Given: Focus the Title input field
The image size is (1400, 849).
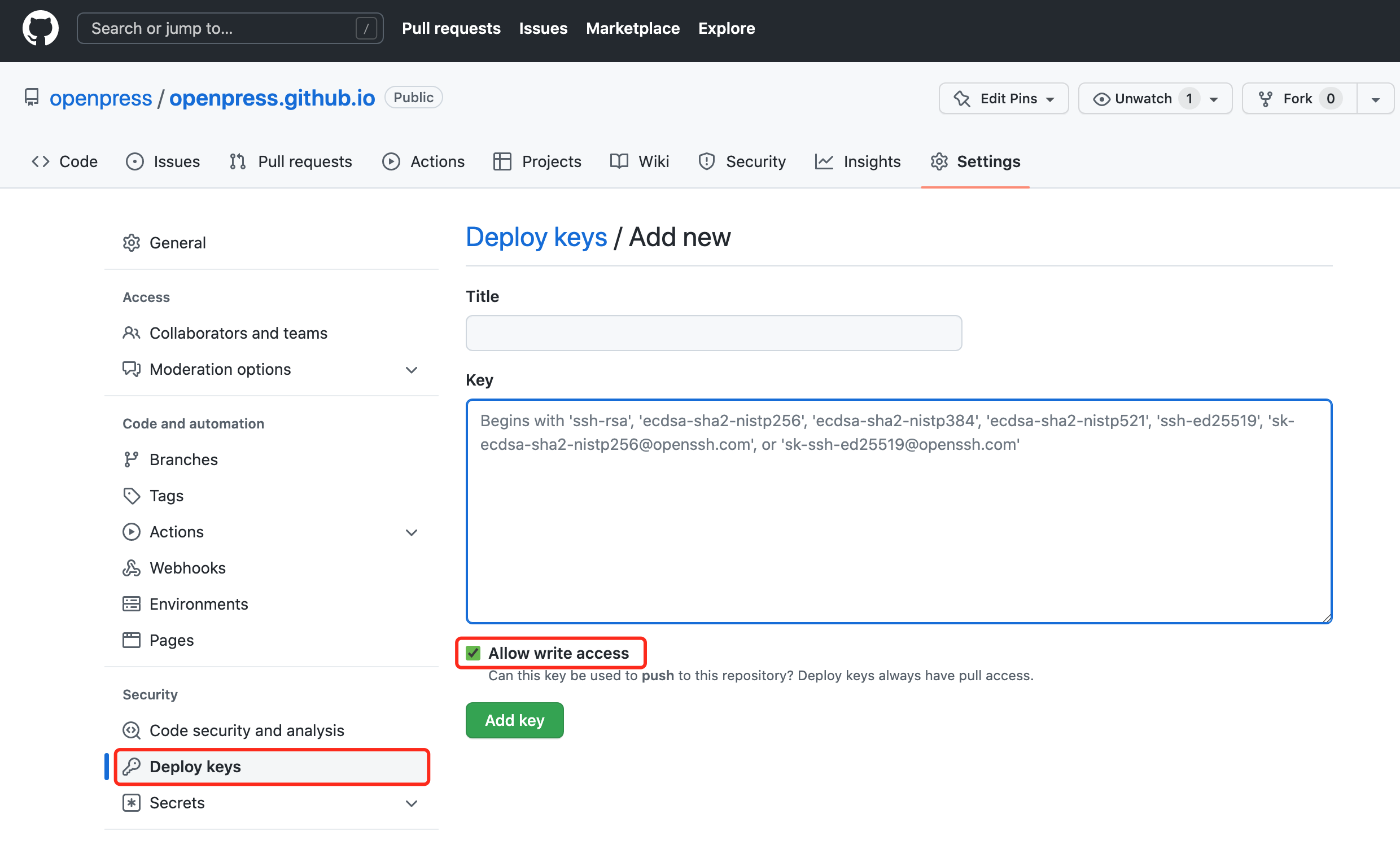Looking at the screenshot, I should click(714, 333).
